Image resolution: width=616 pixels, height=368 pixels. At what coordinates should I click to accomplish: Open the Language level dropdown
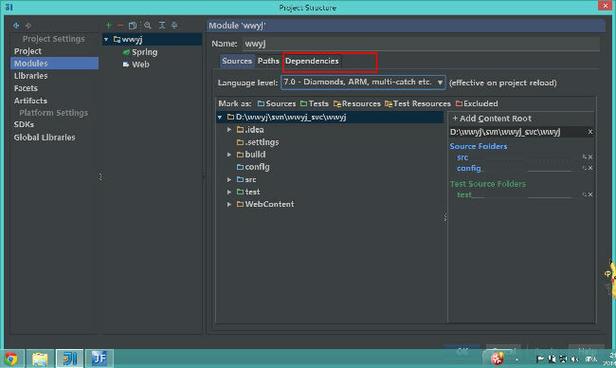(x=363, y=82)
